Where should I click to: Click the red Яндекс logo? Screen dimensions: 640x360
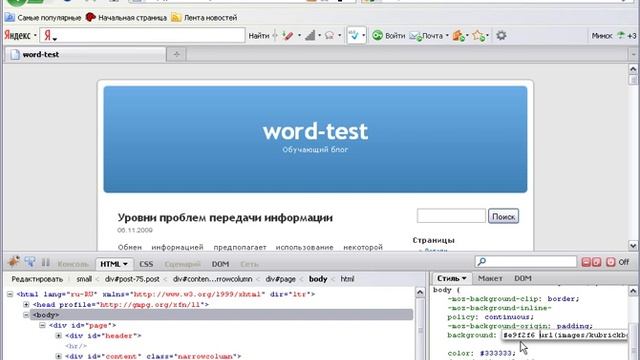point(18,36)
